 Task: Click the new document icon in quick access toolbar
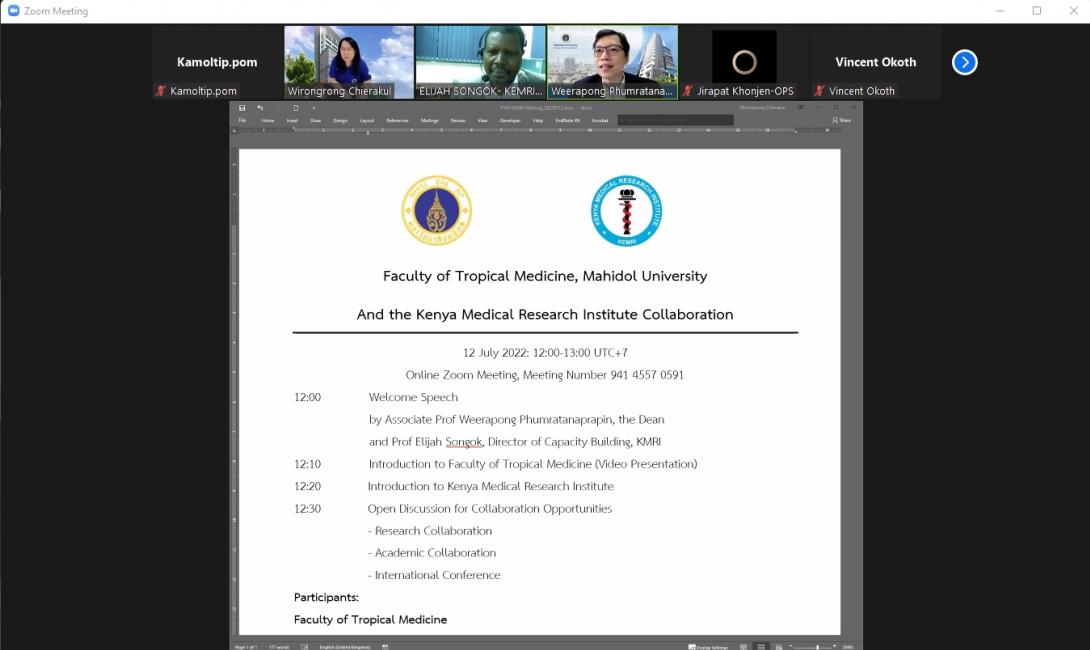coord(296,108)
